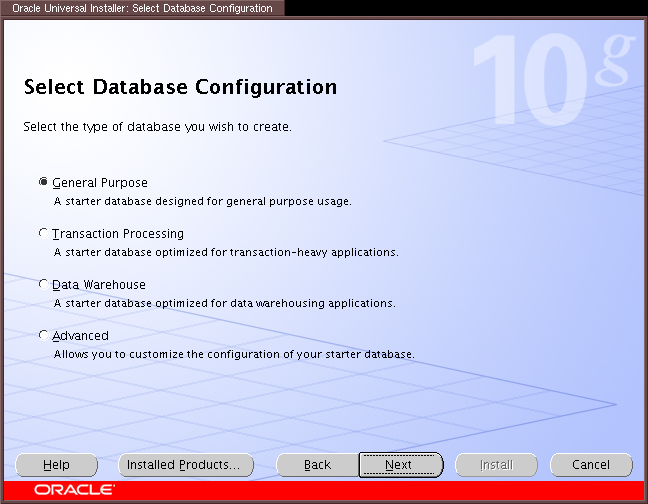Image resolution: width=648 pixels, height=504 pixels.
Task: Click the 'Select the type of database' instruction
Action: pos(157,128)
